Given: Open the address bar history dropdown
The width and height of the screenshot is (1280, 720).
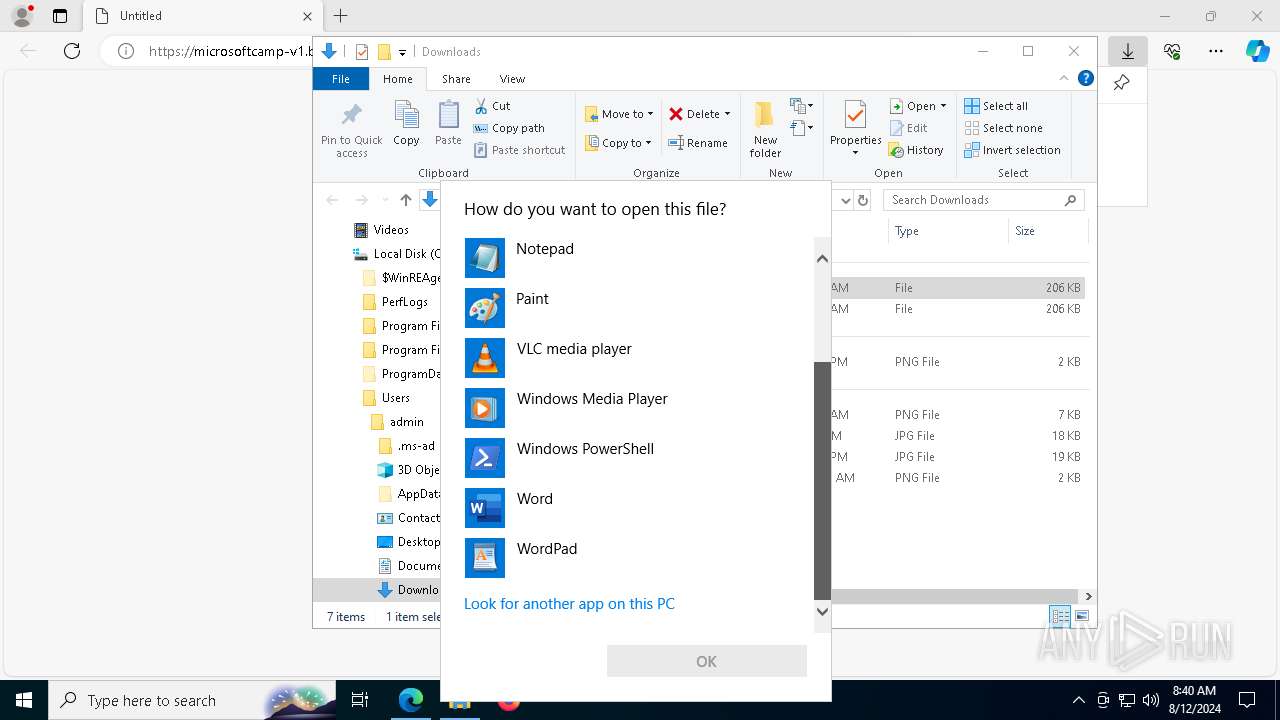Looking at the screenshot, I should [846, 200].
